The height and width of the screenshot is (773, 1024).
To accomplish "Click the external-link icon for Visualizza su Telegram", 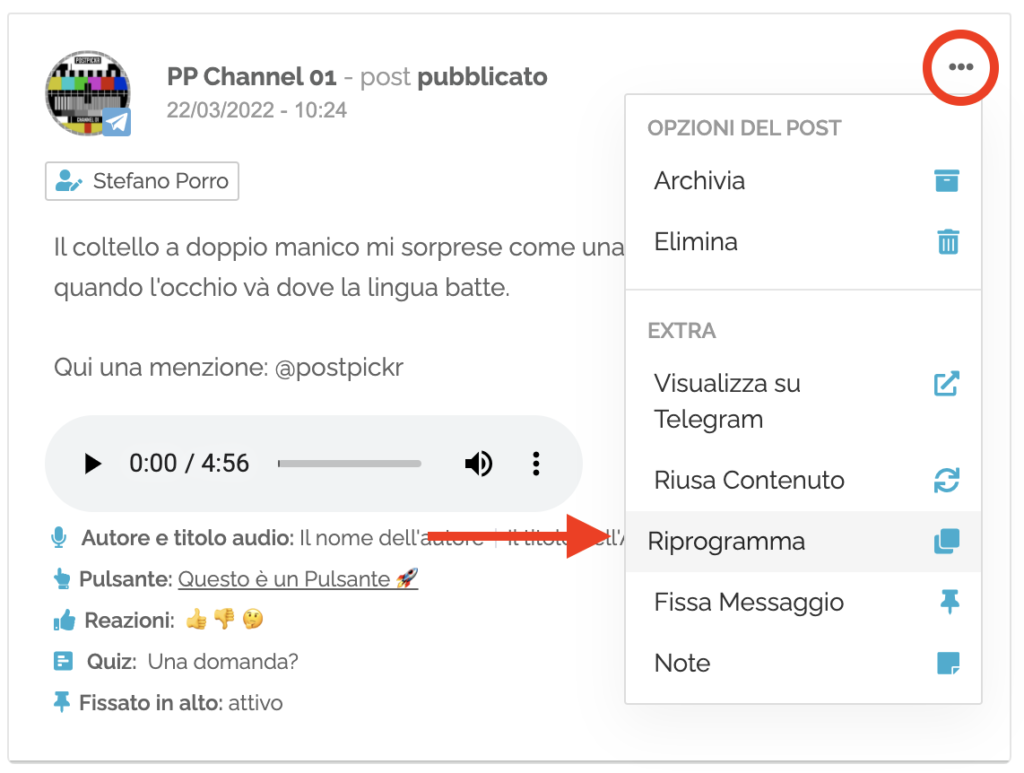I will click(x=948, y=383).
